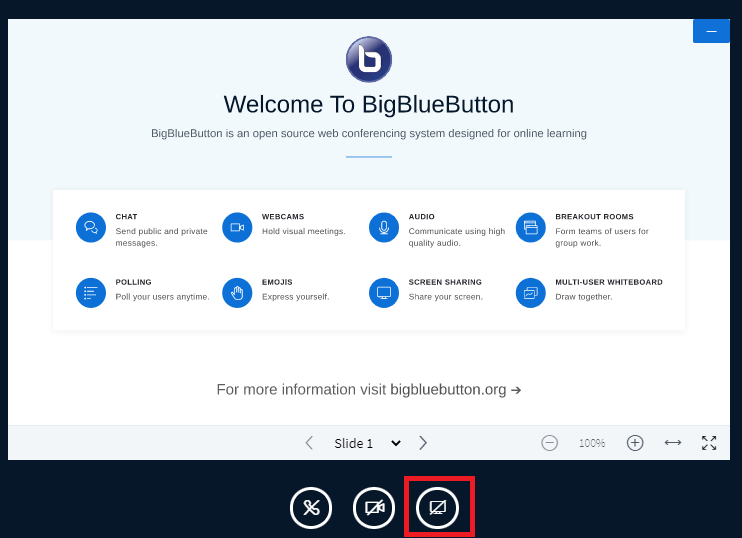Go to the previous slide
Viewport: 742px width, 538px height.
309,443
